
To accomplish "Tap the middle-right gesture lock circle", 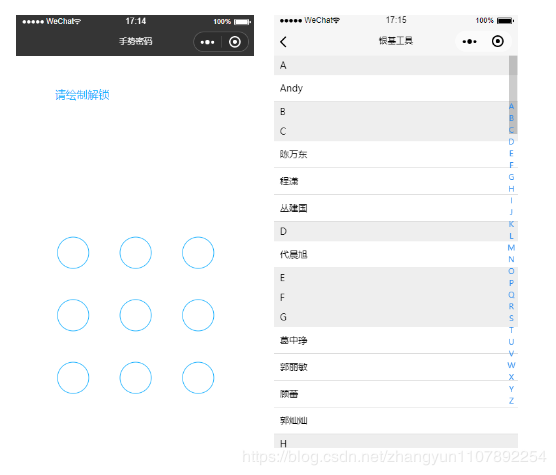I will click(x=198, y=315).
